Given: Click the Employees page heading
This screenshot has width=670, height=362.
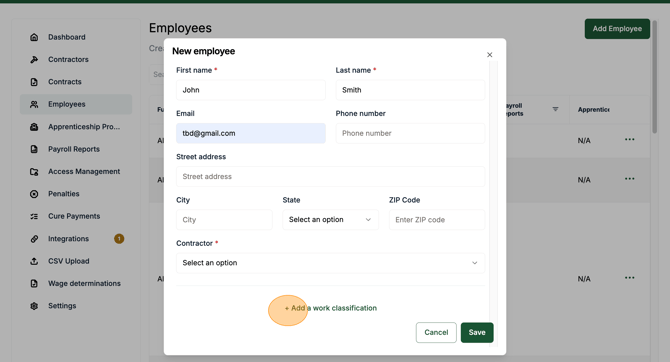Looking at the screenshot, I should click(x=180, y=28).
